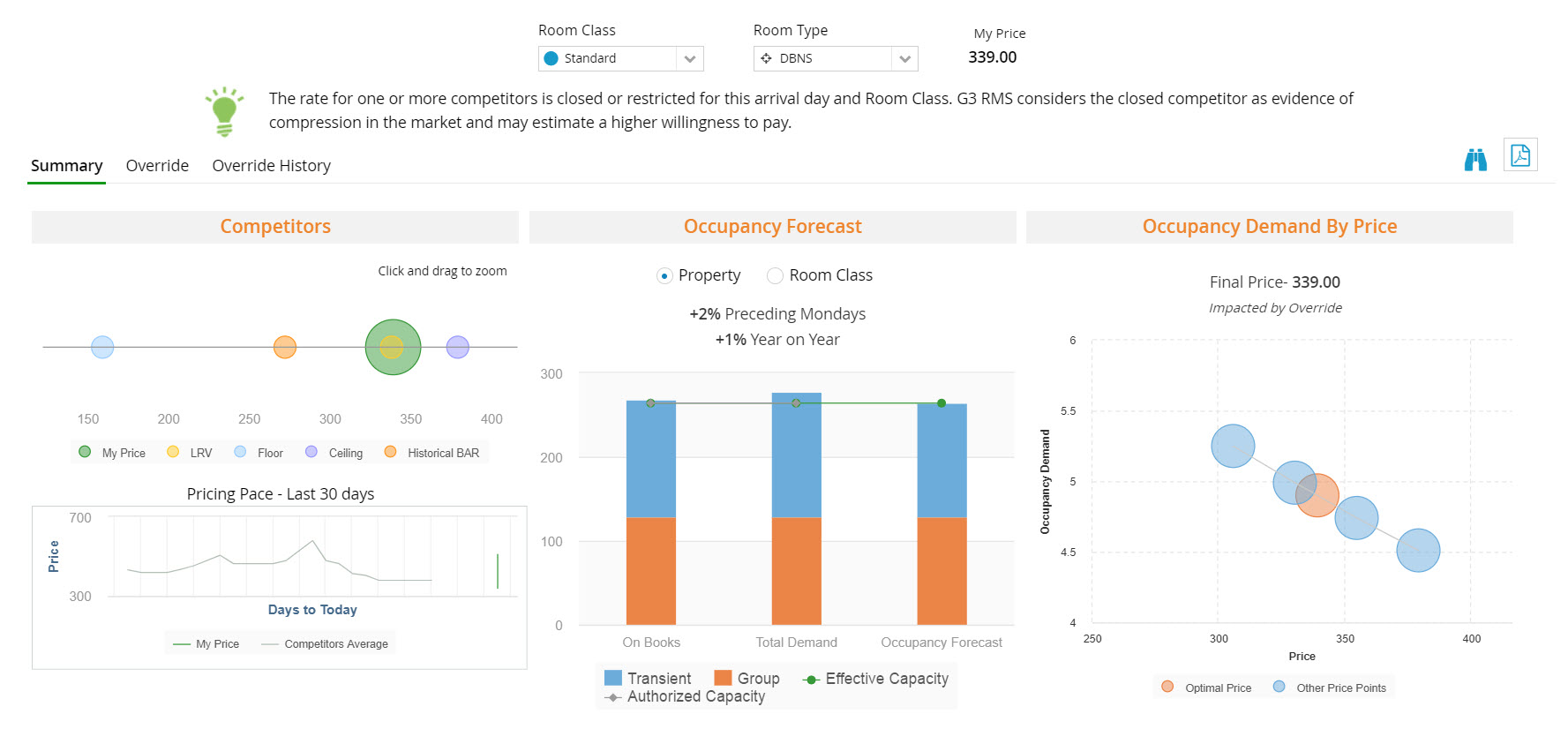Click the green lightbulb insight icon
The image size is (1568, 729).
coord(224,111)
